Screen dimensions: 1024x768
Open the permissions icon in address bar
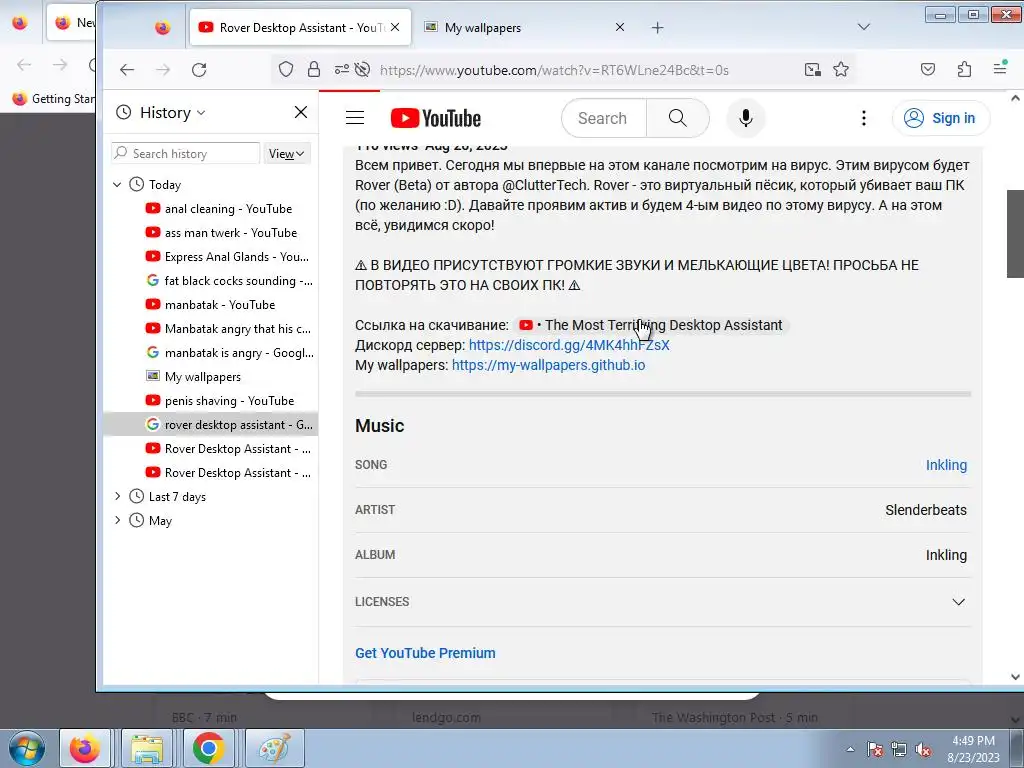[x=341, y=70]
